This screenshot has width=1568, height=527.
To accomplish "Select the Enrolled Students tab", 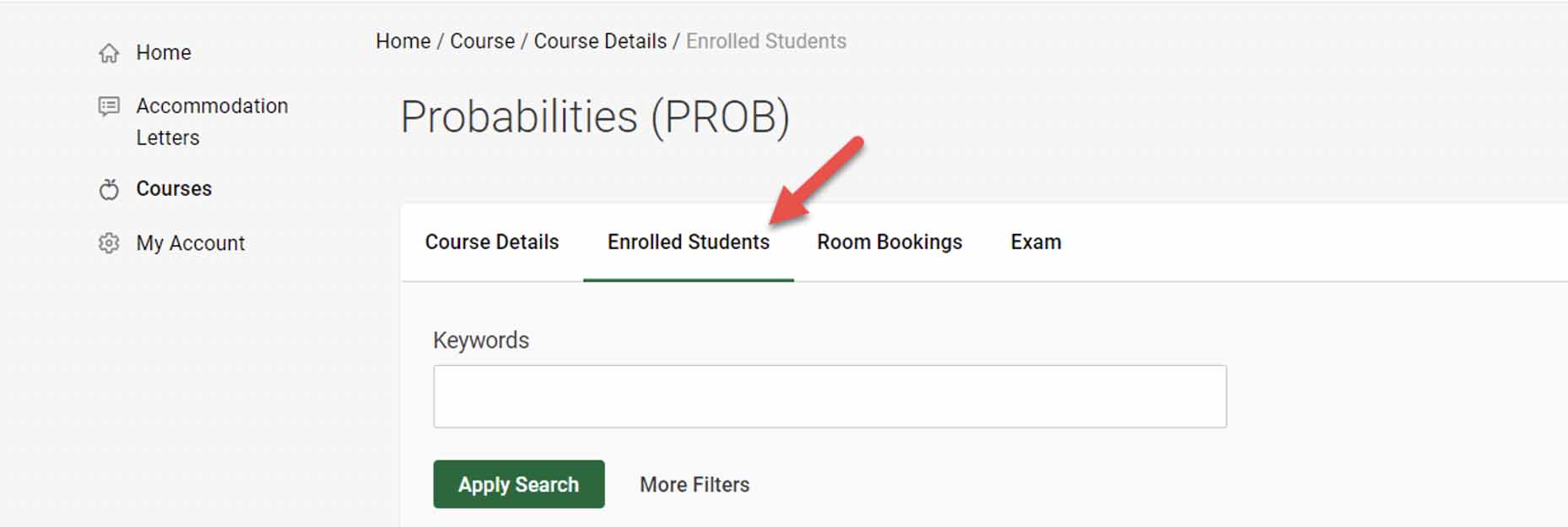I will click(689, 242).
